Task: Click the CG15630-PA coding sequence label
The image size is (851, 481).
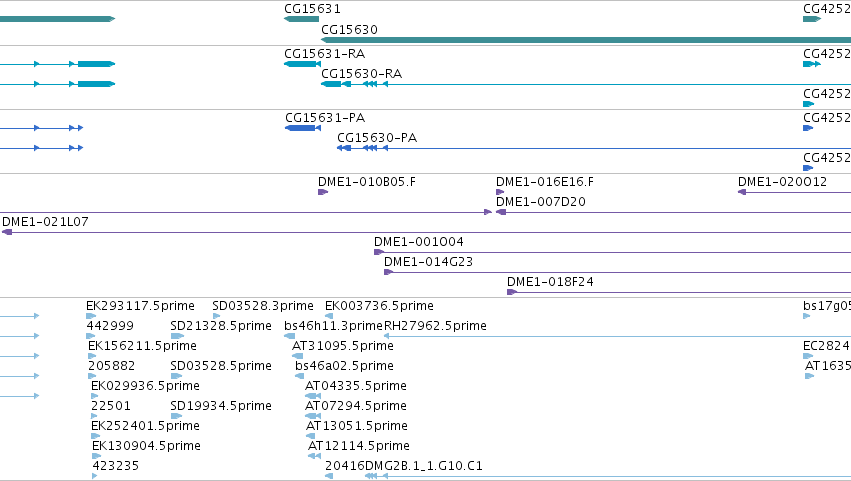Action: pos(377,138)
